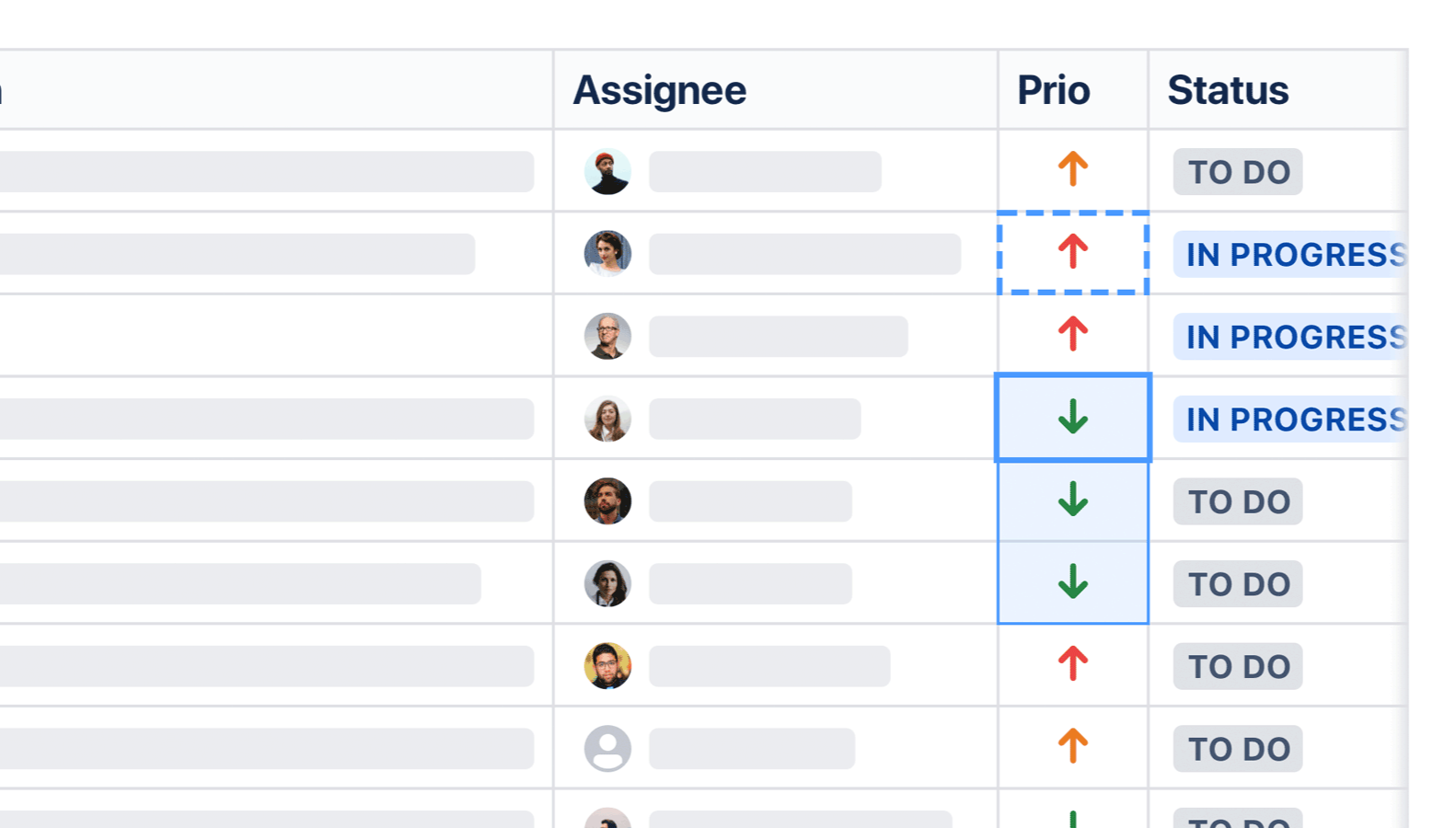Screen dimensions: 1456x828
Task: Click the middle selected green down arrow
Action: click(x=1072, y=500)
